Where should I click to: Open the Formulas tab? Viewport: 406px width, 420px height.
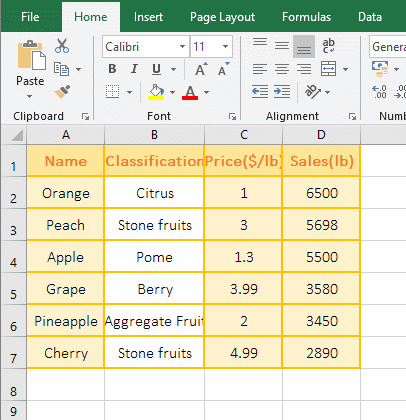point(306,17)
